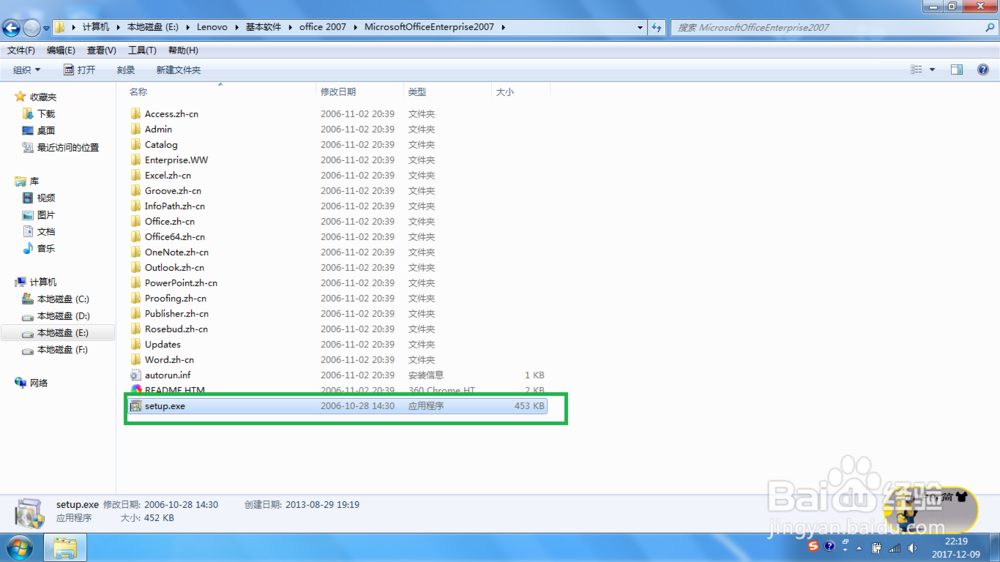Select the Updates folder icon

135,344
